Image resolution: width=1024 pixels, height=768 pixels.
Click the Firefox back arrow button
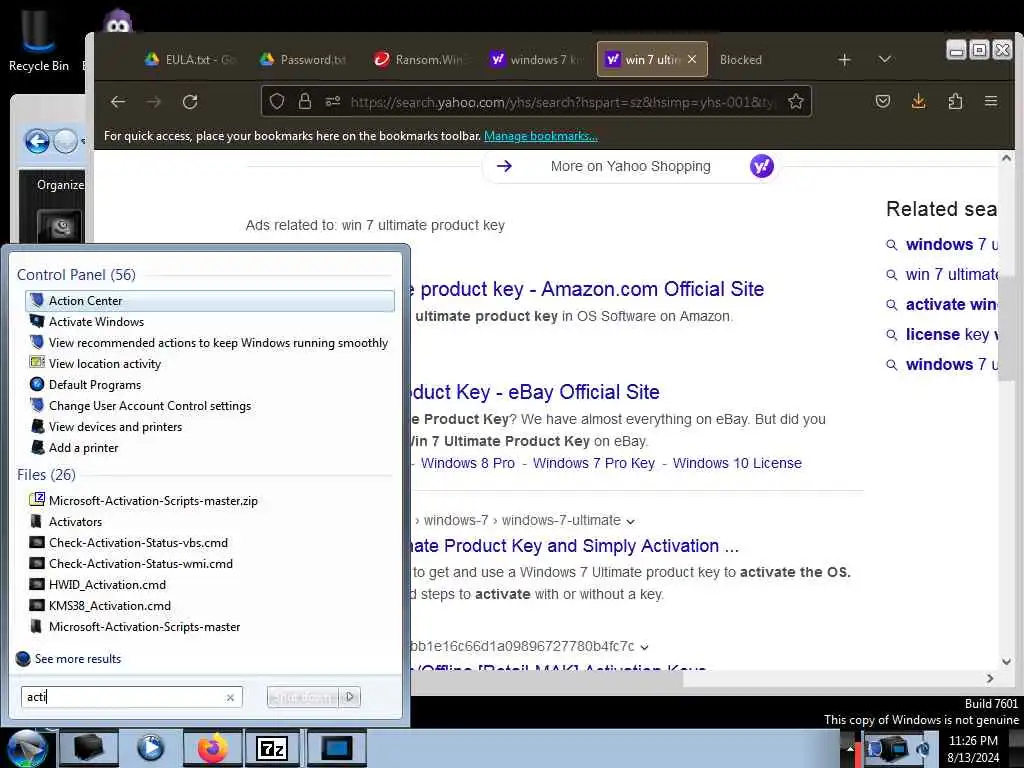point(118,101)
